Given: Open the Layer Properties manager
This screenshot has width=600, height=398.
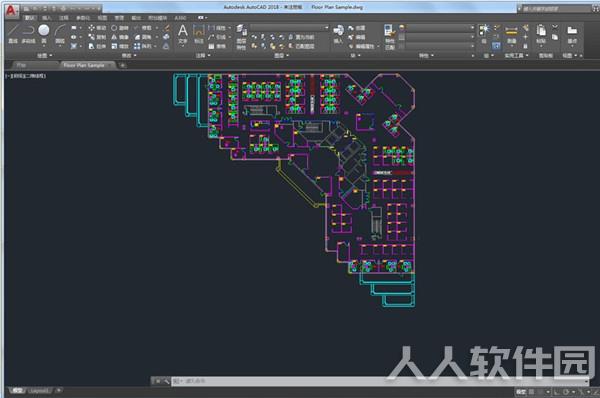Looking at the screenshot, I should (x=241, y=37).
